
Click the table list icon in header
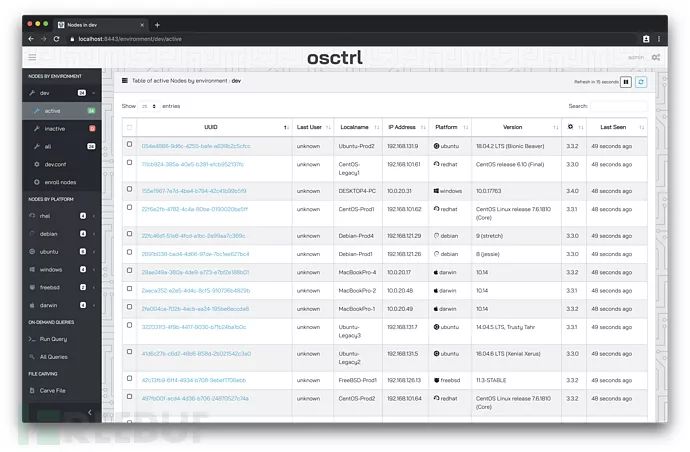(x=125, y=81)
